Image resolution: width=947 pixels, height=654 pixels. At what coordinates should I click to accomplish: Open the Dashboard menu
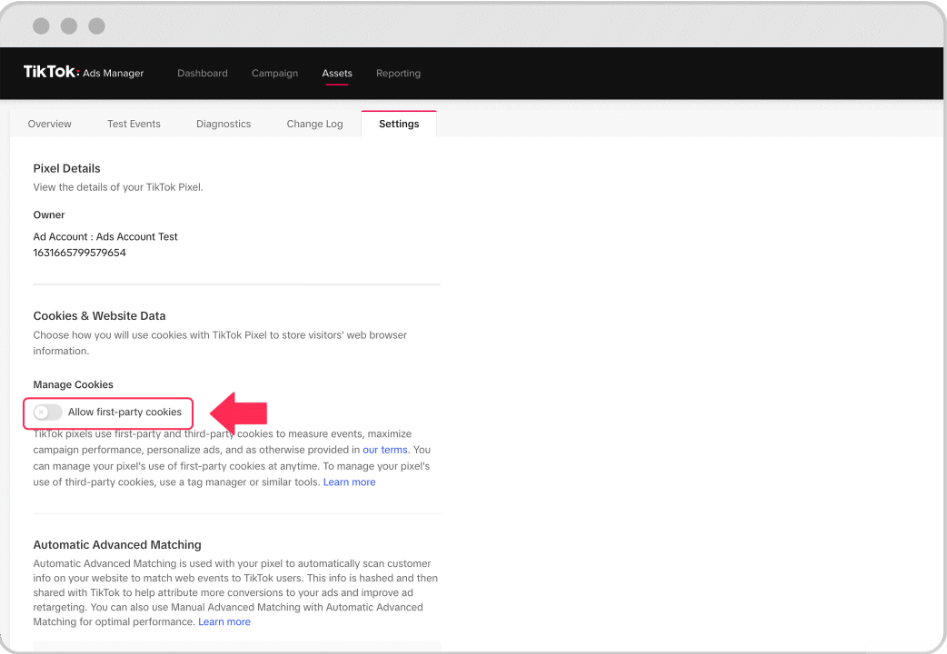pyautogui.click(x=202, y=73)
